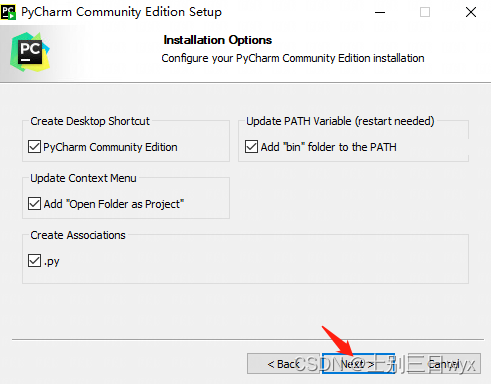Click the Installation Options heading
491x384 pixels.
tap(218, 40)
